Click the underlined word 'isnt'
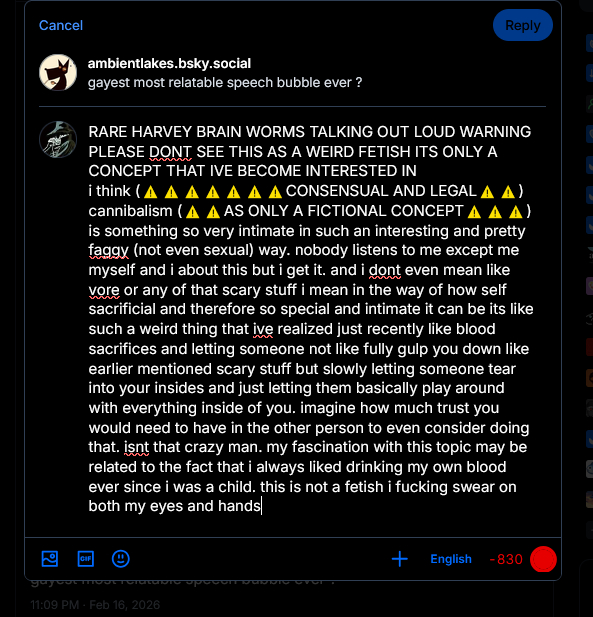 pos(137,447)
